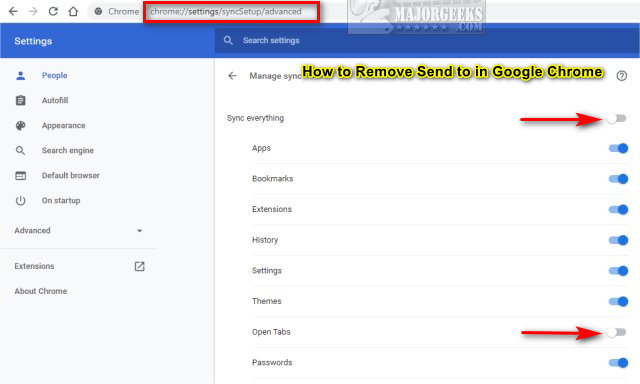Click the Default browser window icon
This screenshot has height=384, width=640.
[x=20, y=175]
